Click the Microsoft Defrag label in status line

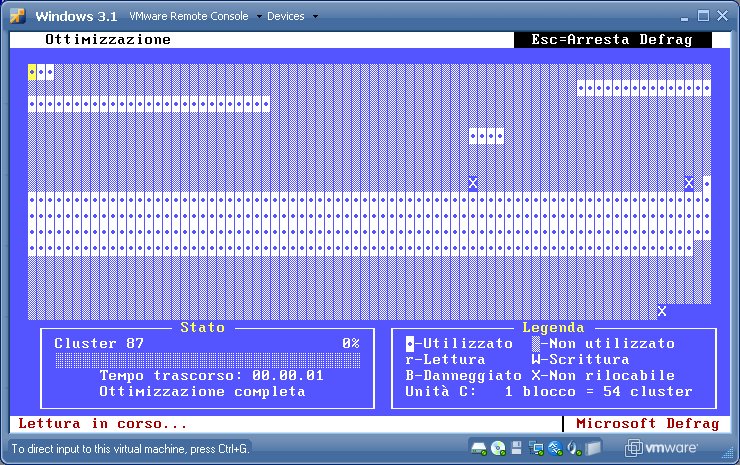pyautogui.click(x=647, y=424)
